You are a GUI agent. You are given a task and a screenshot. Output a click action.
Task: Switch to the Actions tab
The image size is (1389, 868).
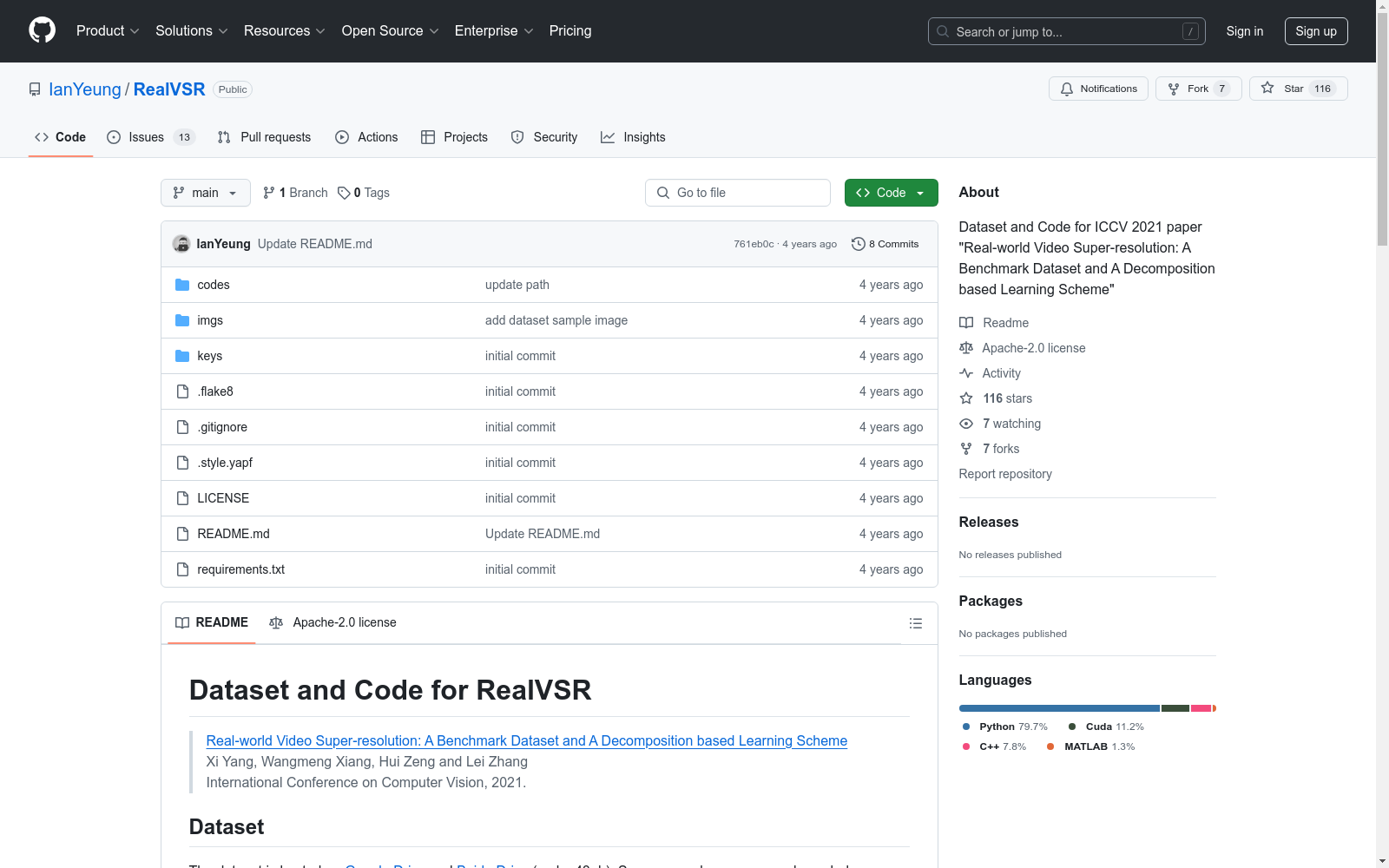point(366,137)
